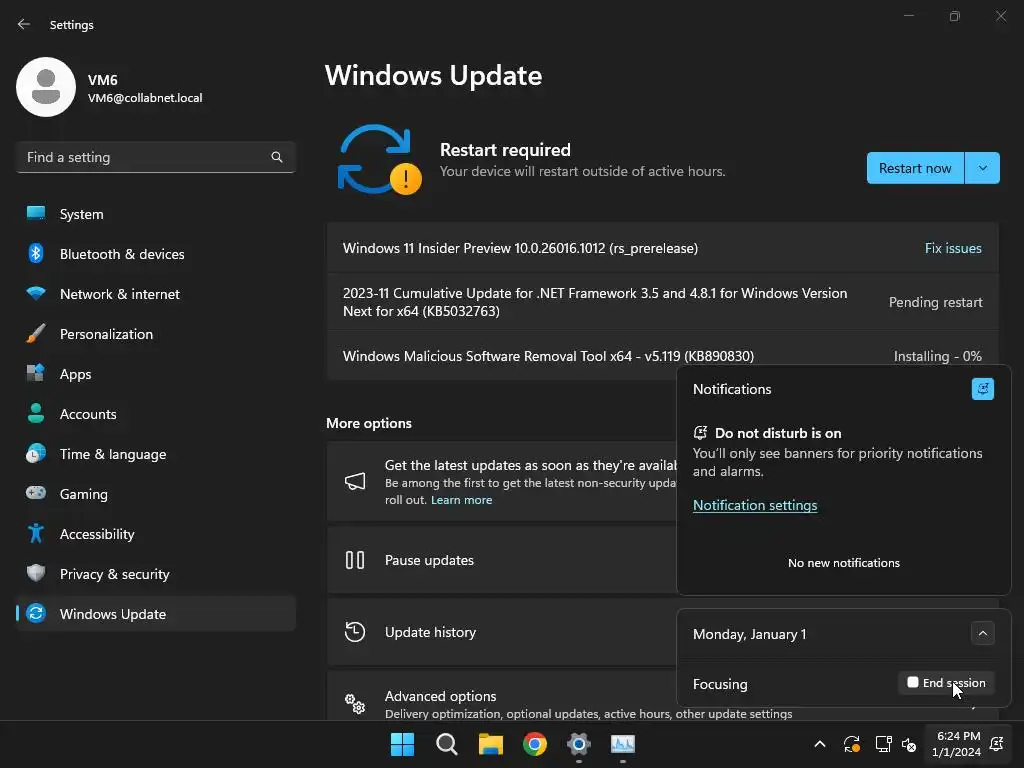Click the Time & language globe icon
This screenshot has width=1024, height=768.
tap(36, 453)
